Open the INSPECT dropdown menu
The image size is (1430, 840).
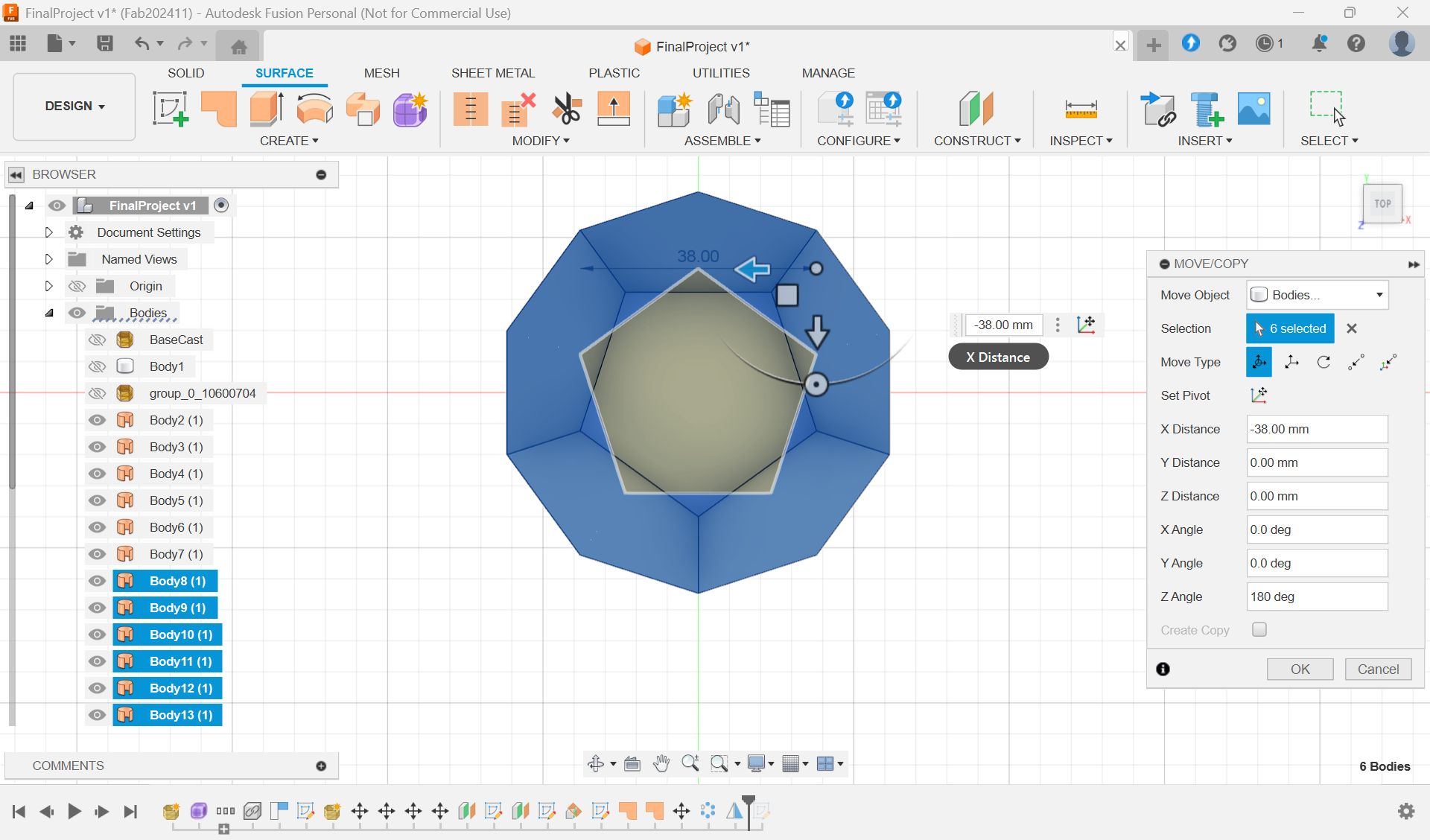pos(1081,141)
